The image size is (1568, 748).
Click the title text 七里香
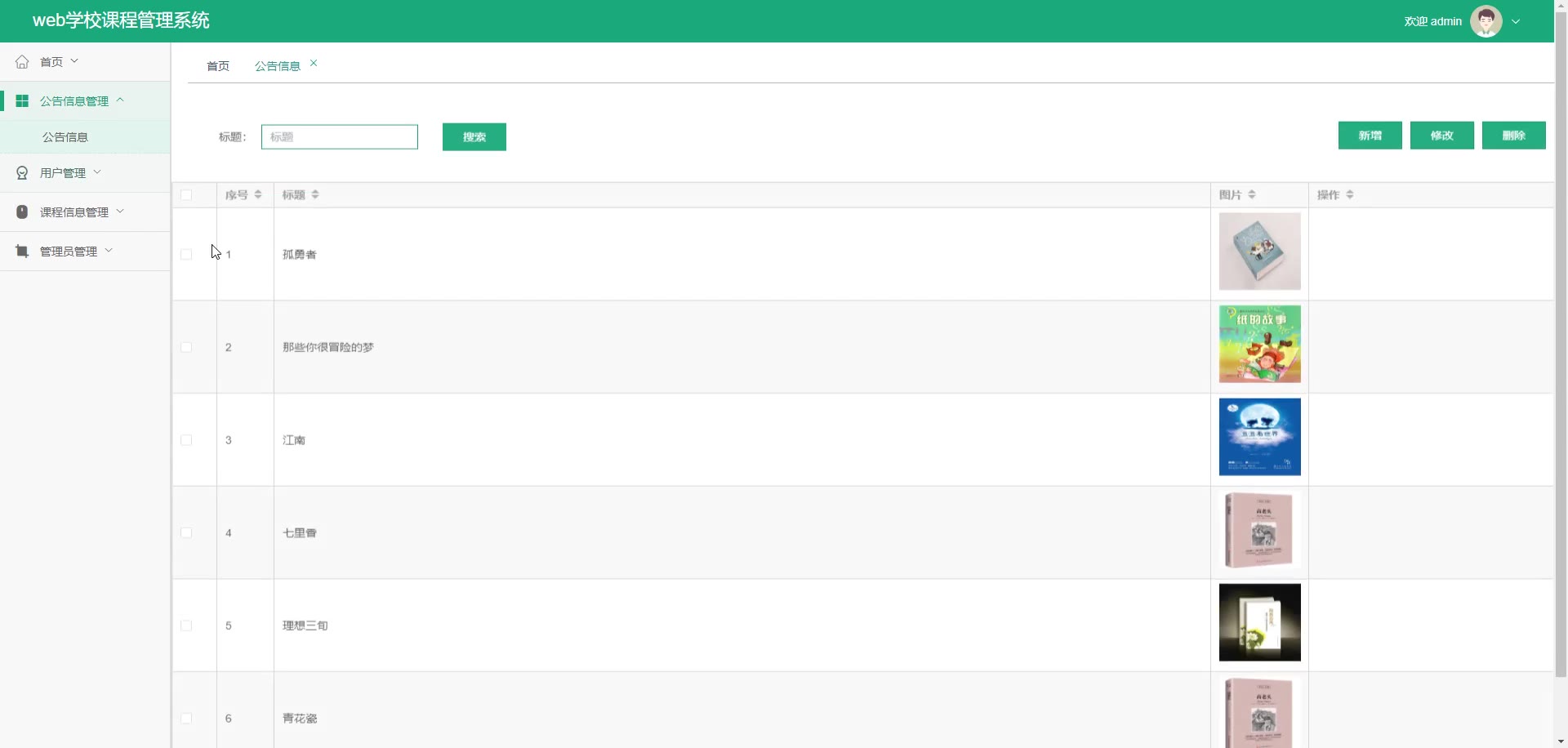300,533
